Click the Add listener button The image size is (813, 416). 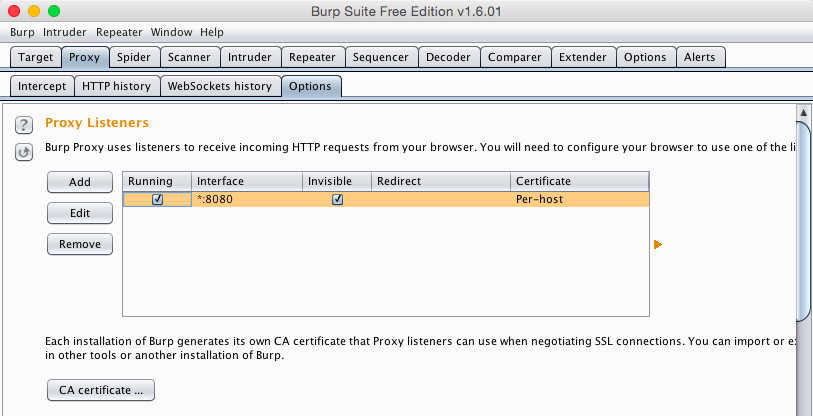pyautogui.click(x=80, y=182)
